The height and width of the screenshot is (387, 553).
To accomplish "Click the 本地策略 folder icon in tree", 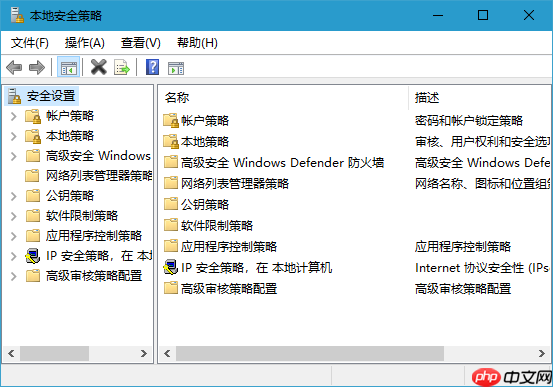I will (x=33, y=136).
